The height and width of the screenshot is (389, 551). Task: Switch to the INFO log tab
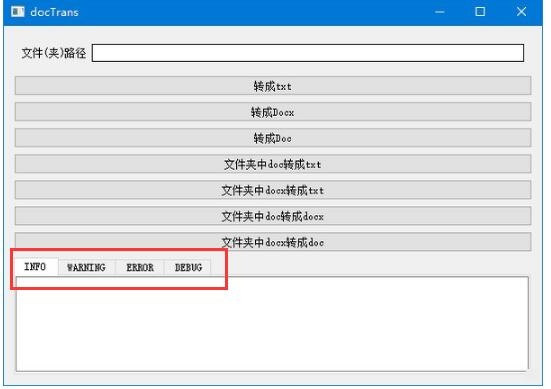coord(35,267)
